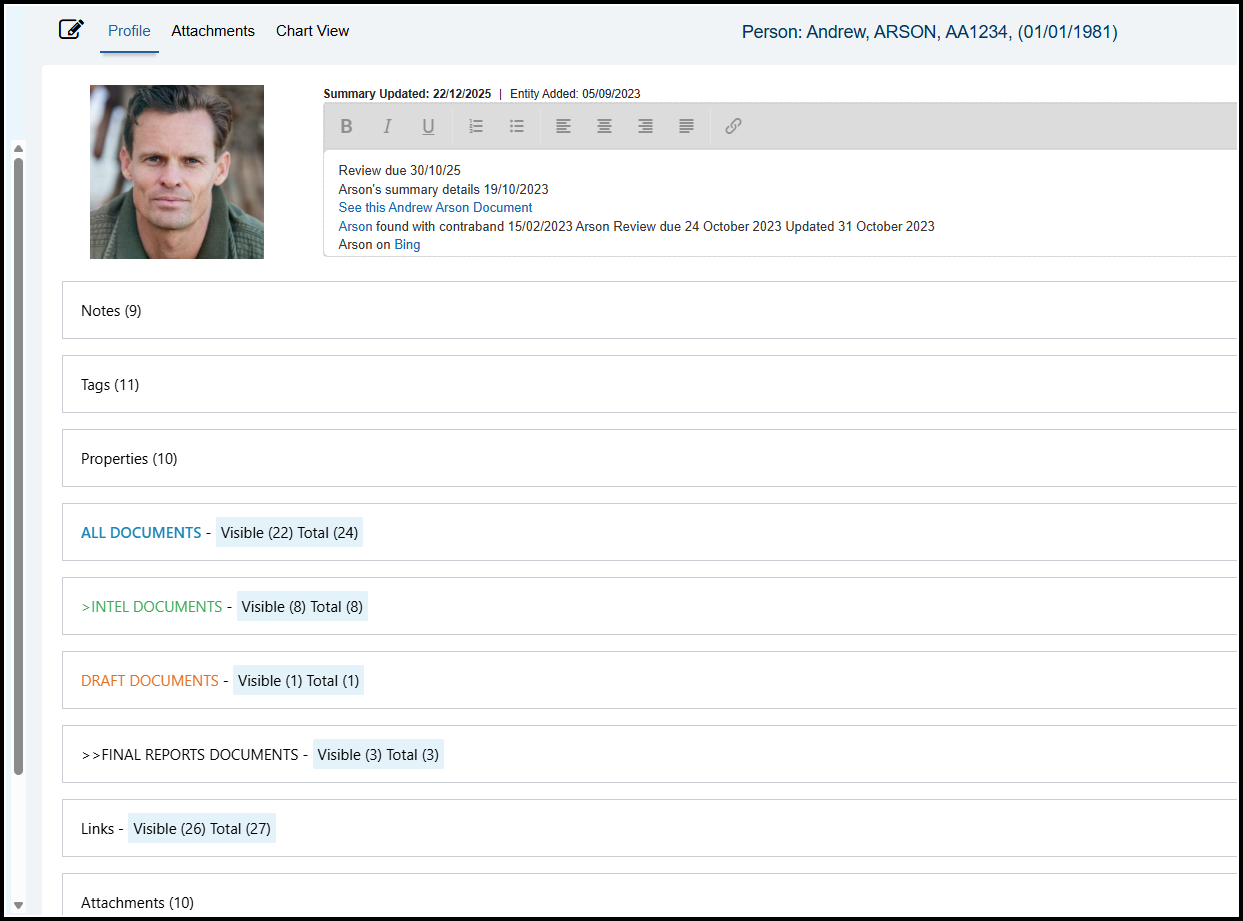Insert a bulleted list in summary
The width and height of the screenshot is (1243, 921).
click(x=517, y=126)
